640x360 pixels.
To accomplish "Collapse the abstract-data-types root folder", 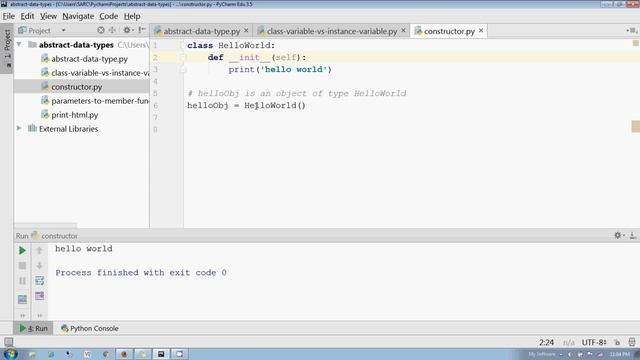I will (19, 44).
